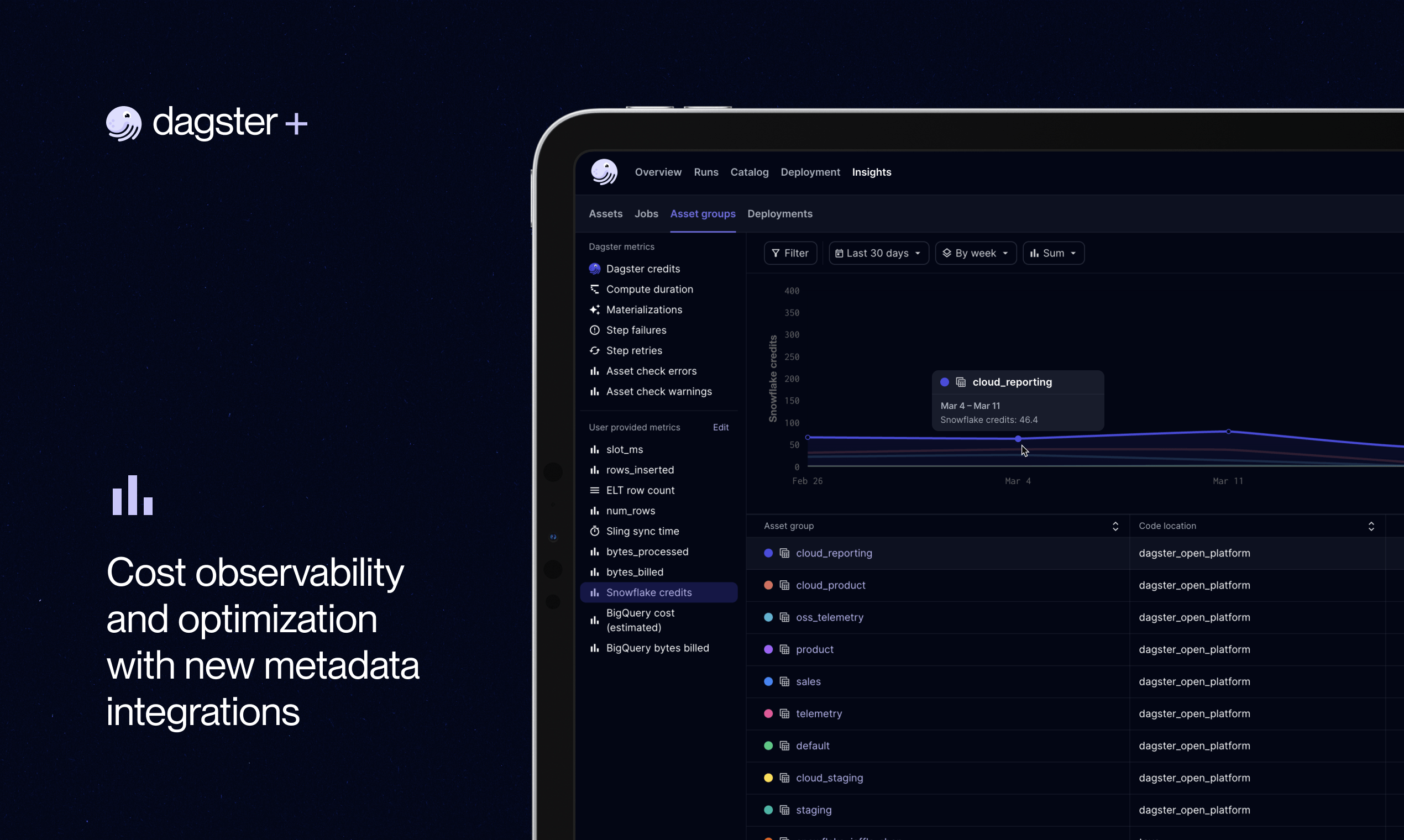This screenshot has height=840, width=1404.
Task: Open the Insights navigation item
Action: coord(871,171)
